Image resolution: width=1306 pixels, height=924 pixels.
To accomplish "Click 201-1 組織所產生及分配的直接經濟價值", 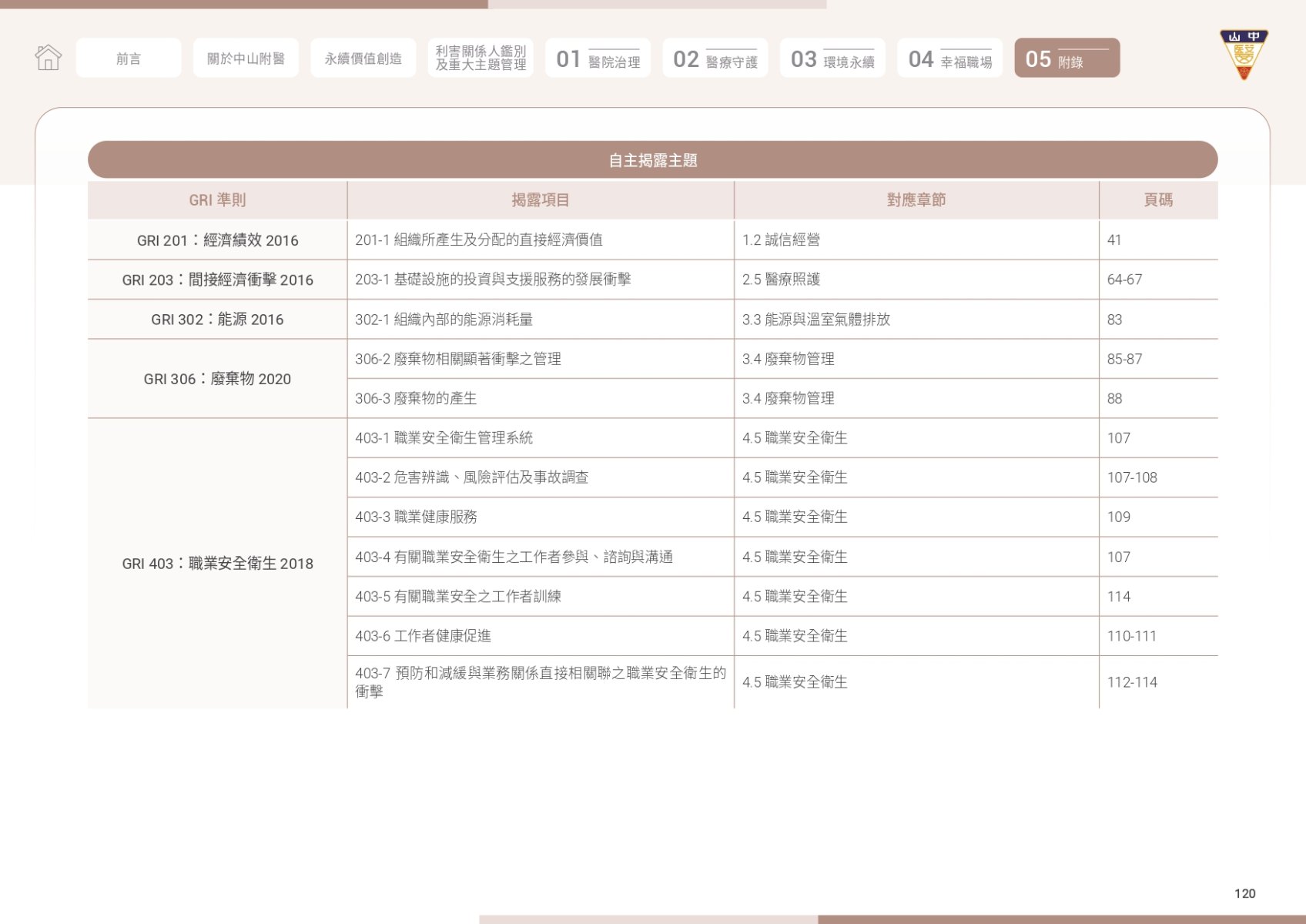I will [x=479, y=240].
